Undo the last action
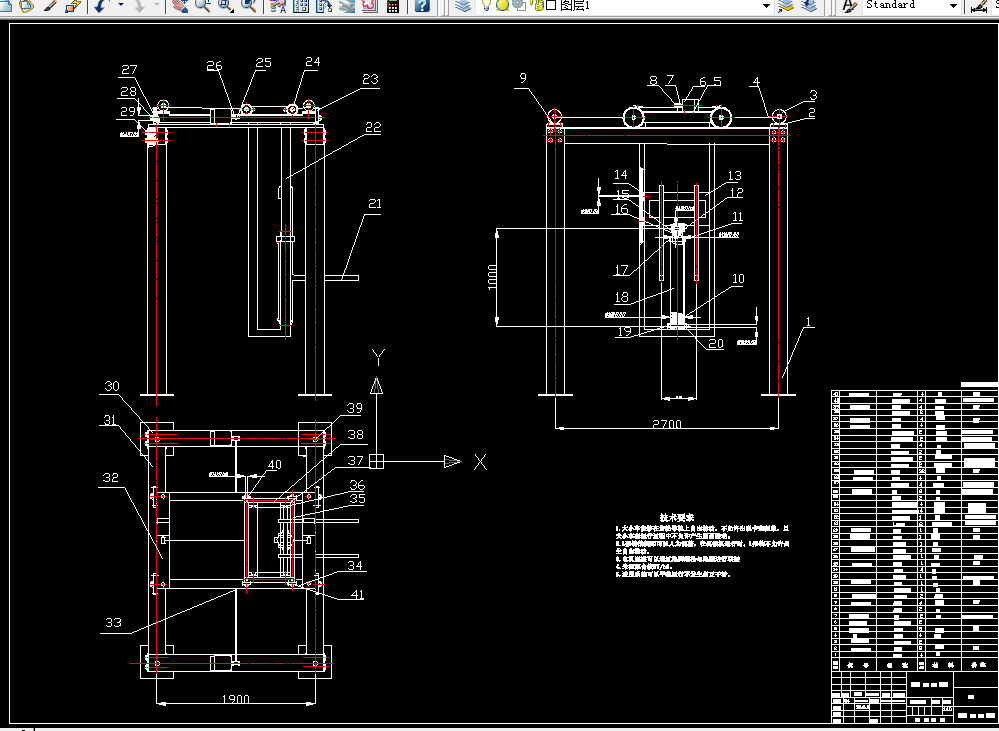 tap(102, 6)
